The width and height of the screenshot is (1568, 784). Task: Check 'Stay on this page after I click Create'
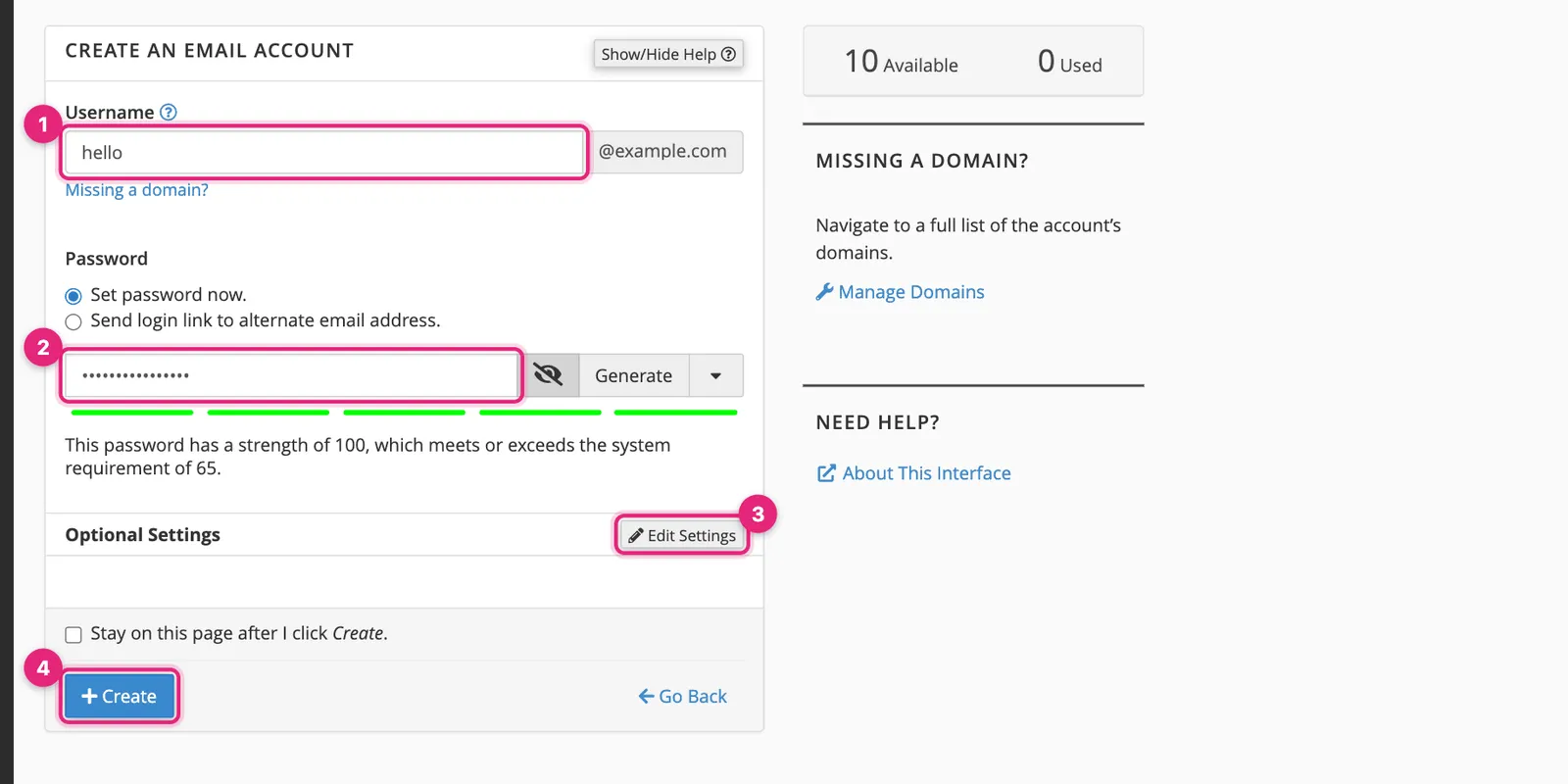click(x=73, y=635)
